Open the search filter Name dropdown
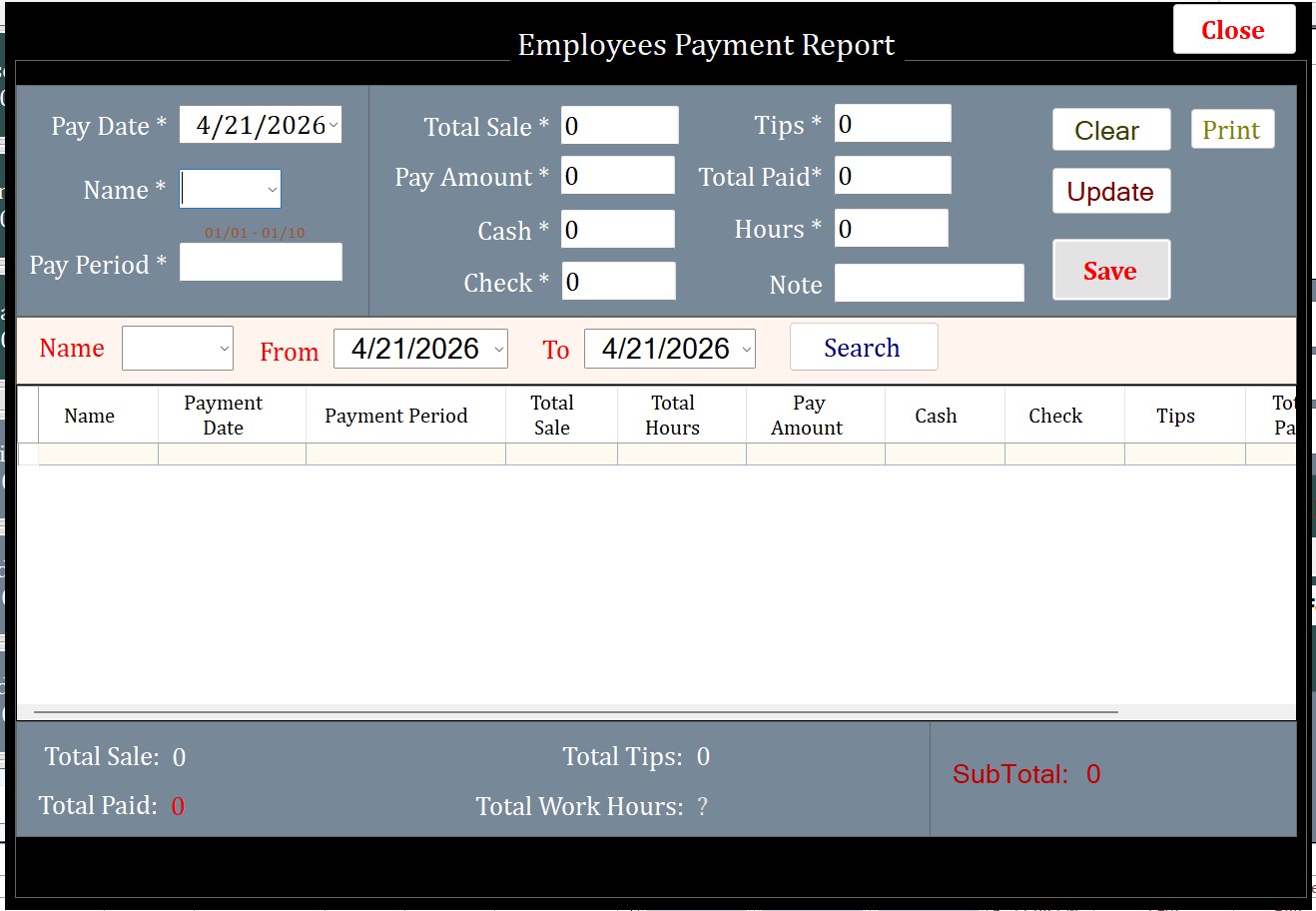The width and height of the screenshot is (1316, 911). 224,349
